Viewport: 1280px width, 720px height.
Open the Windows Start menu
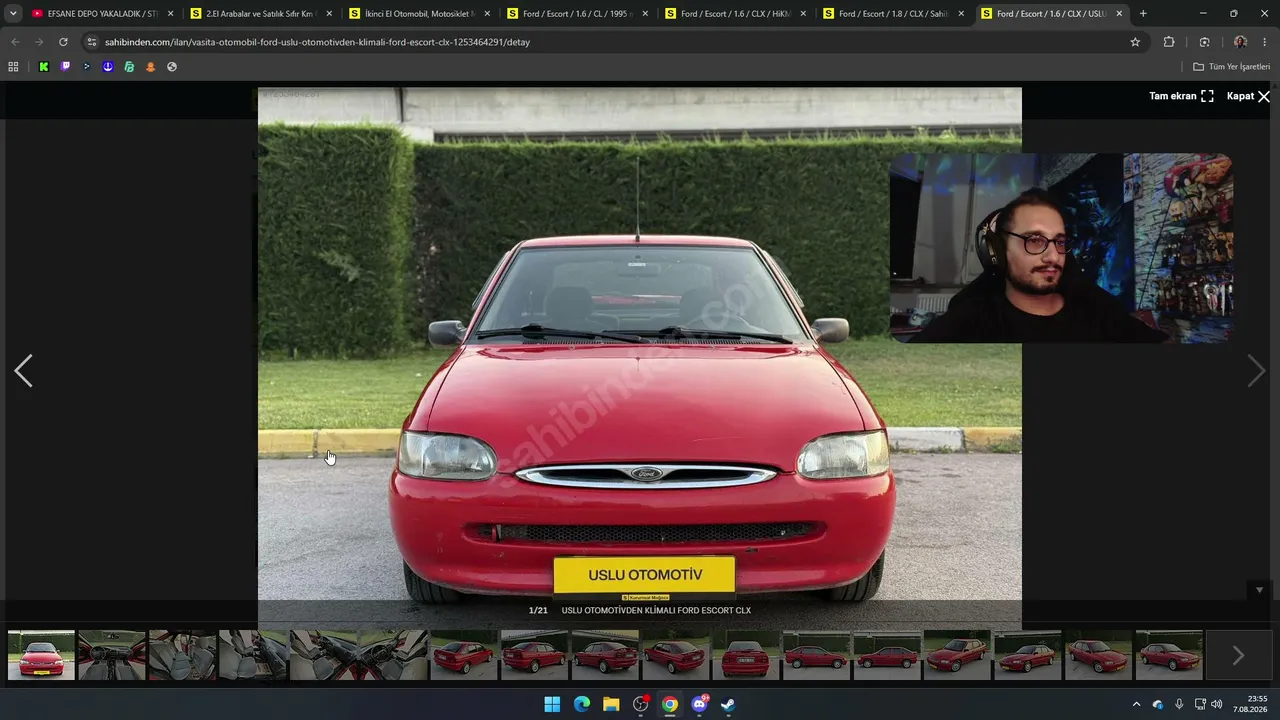[552, 704]
